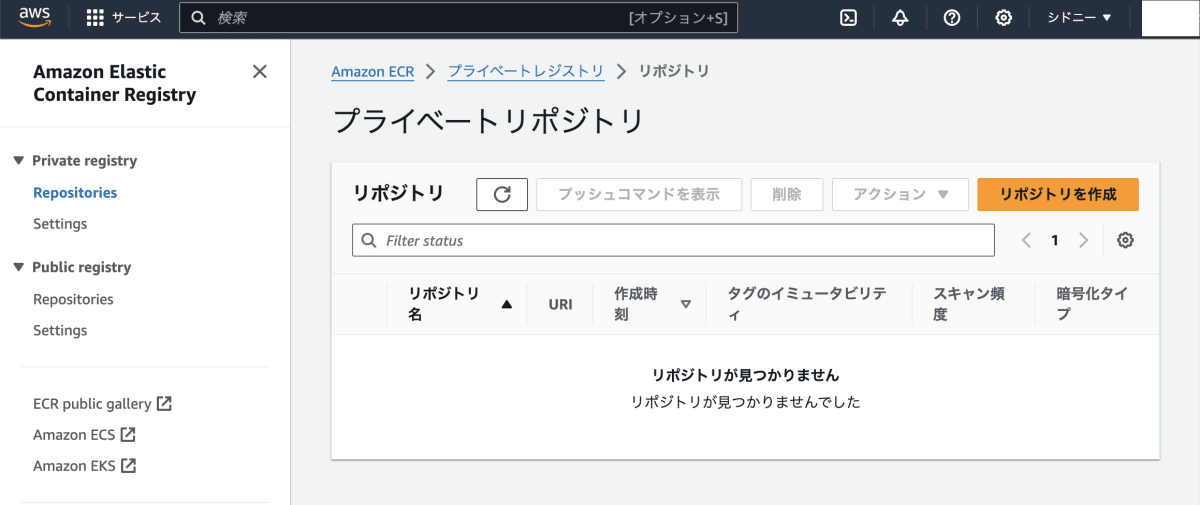Click リポジトリを作成 button
This screenshot has width=1200, height=505.
pos(1058,194)
